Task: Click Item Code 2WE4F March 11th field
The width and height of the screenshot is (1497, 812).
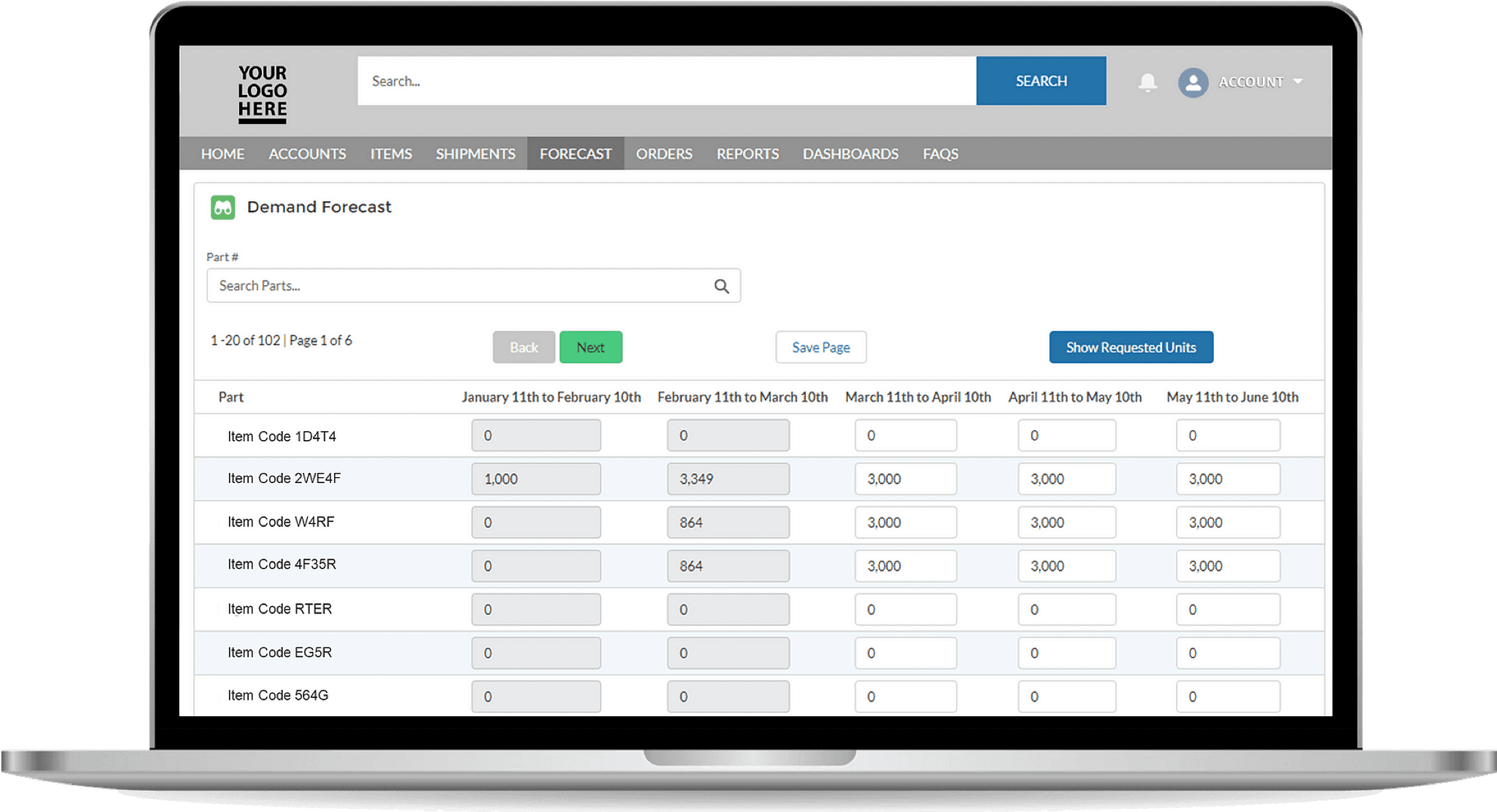Action: point(905,479)
